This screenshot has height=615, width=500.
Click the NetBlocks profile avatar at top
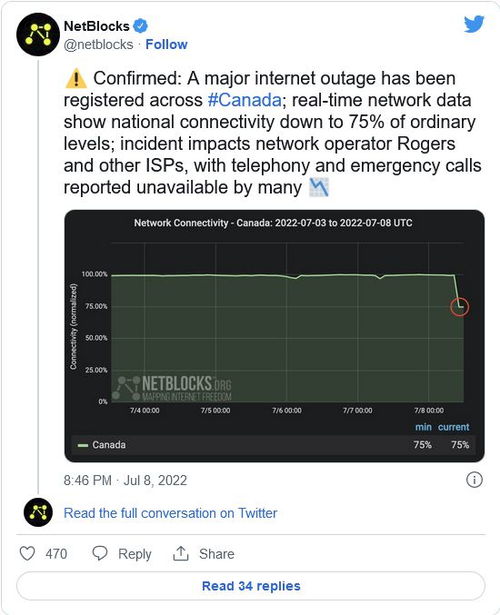[x=38, y=35]
